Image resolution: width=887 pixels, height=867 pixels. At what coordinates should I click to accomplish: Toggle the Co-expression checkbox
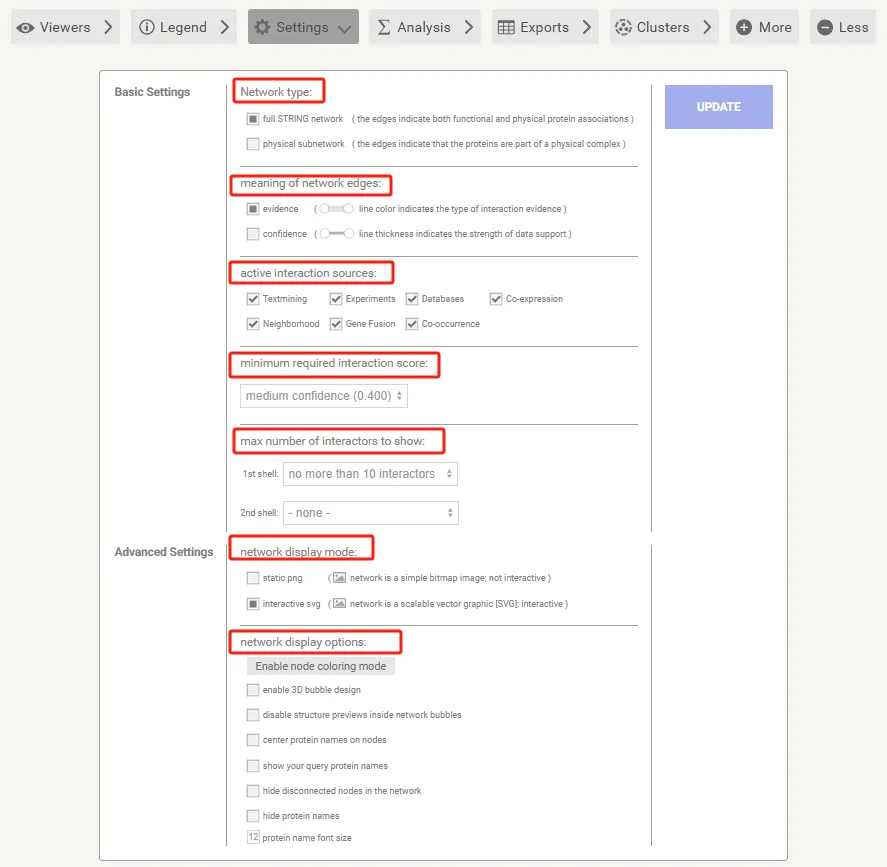click(496, 299)
